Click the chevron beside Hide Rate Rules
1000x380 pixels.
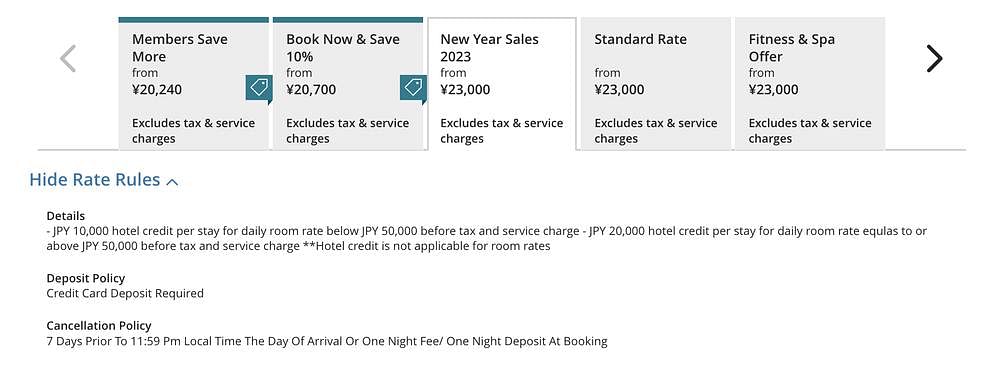(172, 182)
